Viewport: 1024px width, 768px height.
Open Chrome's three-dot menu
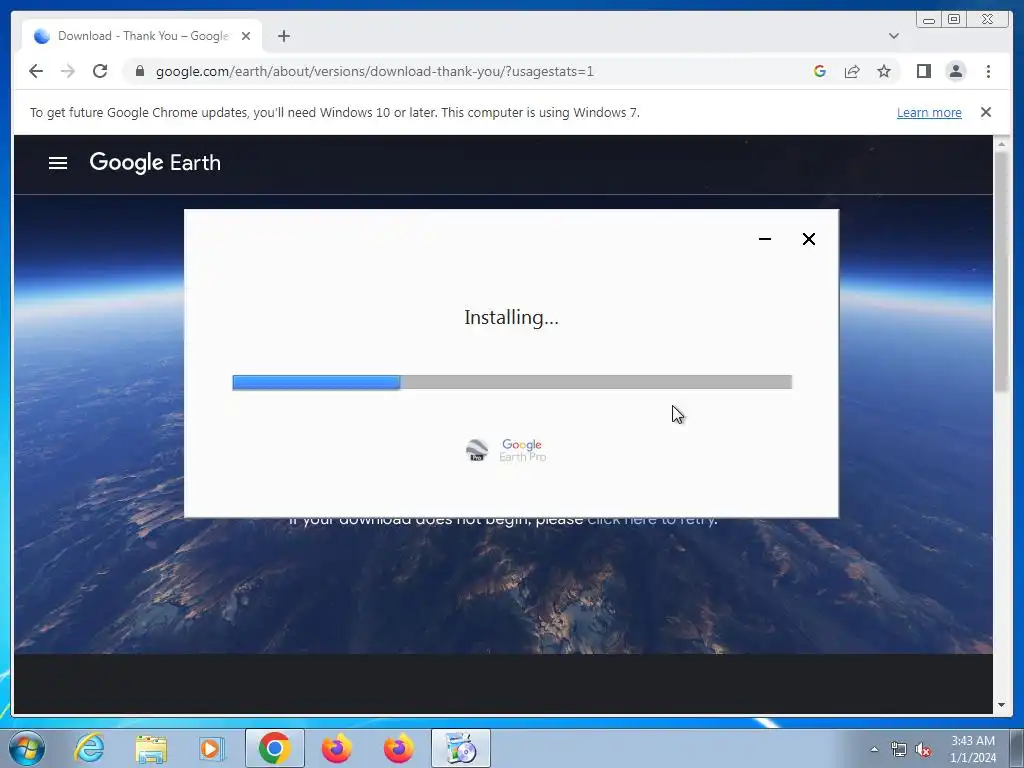[x=988, y=71]
